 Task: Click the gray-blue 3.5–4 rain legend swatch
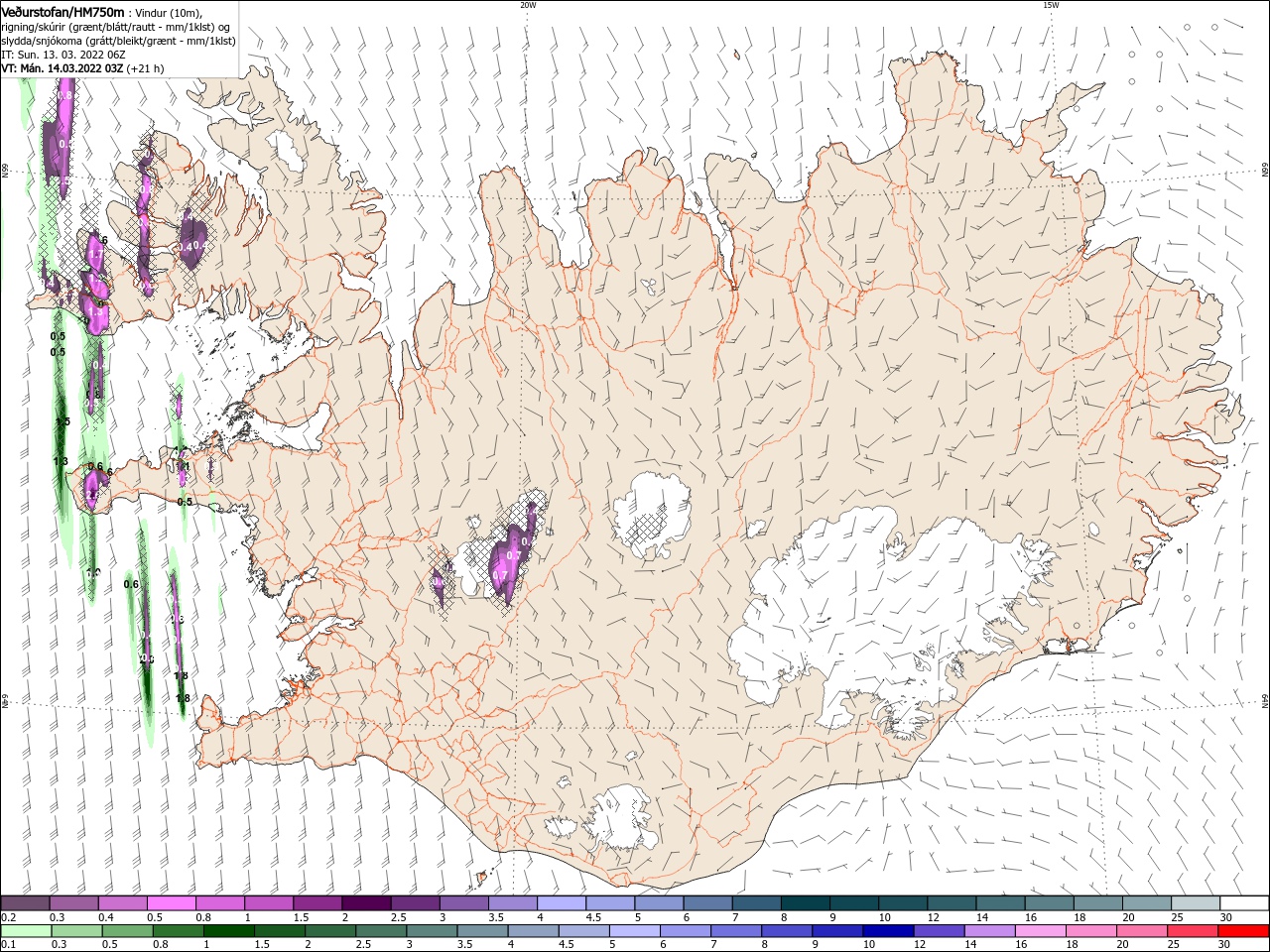[483, 931]
